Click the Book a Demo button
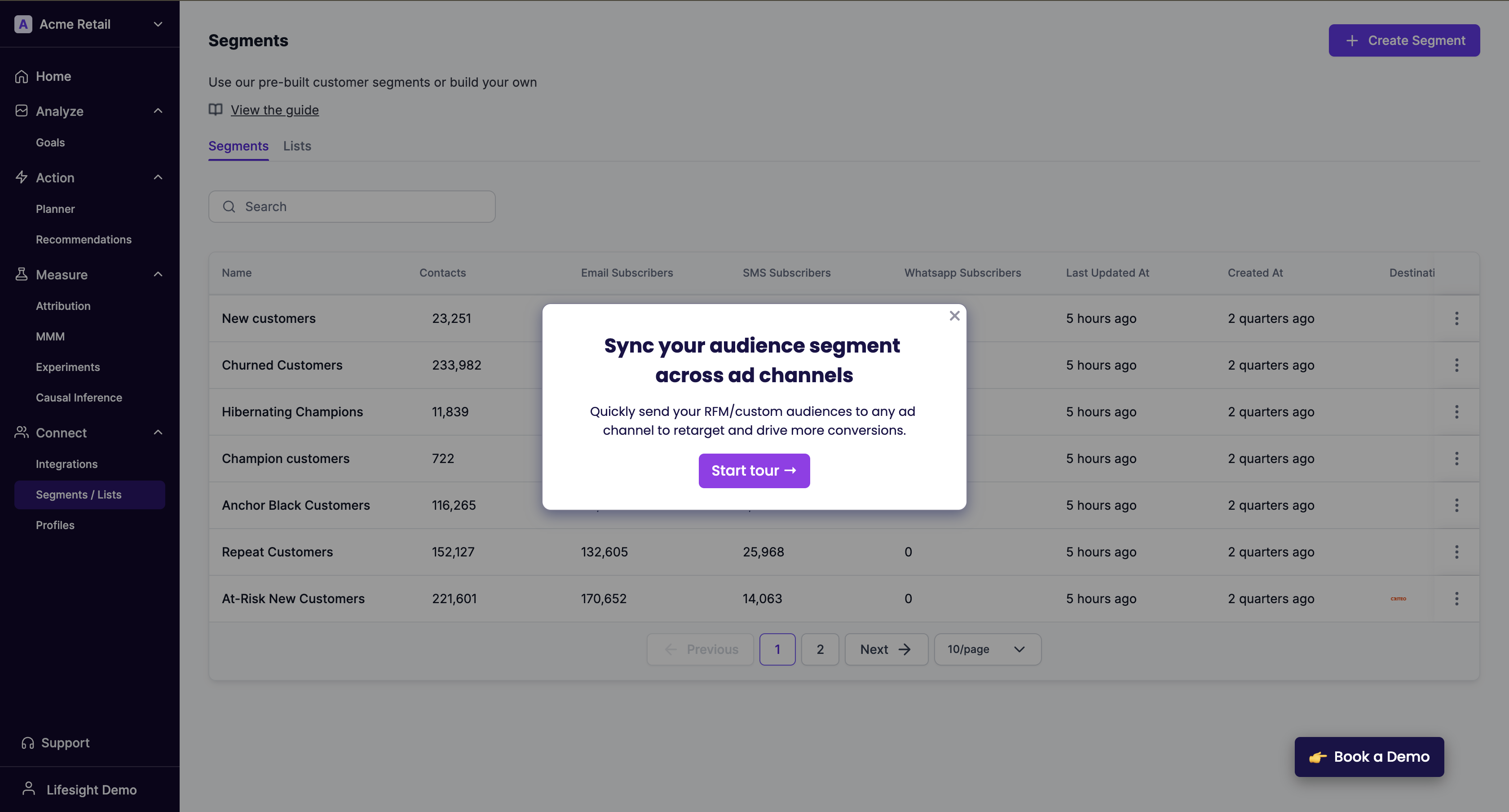This screenshot has width=1509, height=812. 1369,757
